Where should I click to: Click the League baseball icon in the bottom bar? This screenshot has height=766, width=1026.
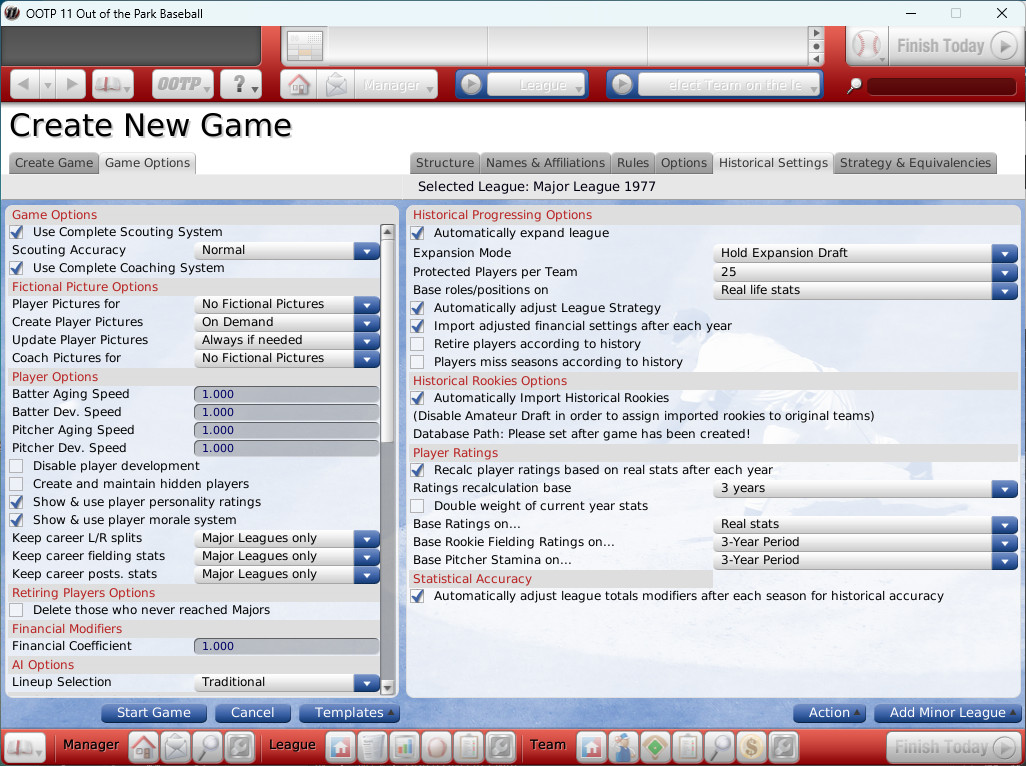436,746
